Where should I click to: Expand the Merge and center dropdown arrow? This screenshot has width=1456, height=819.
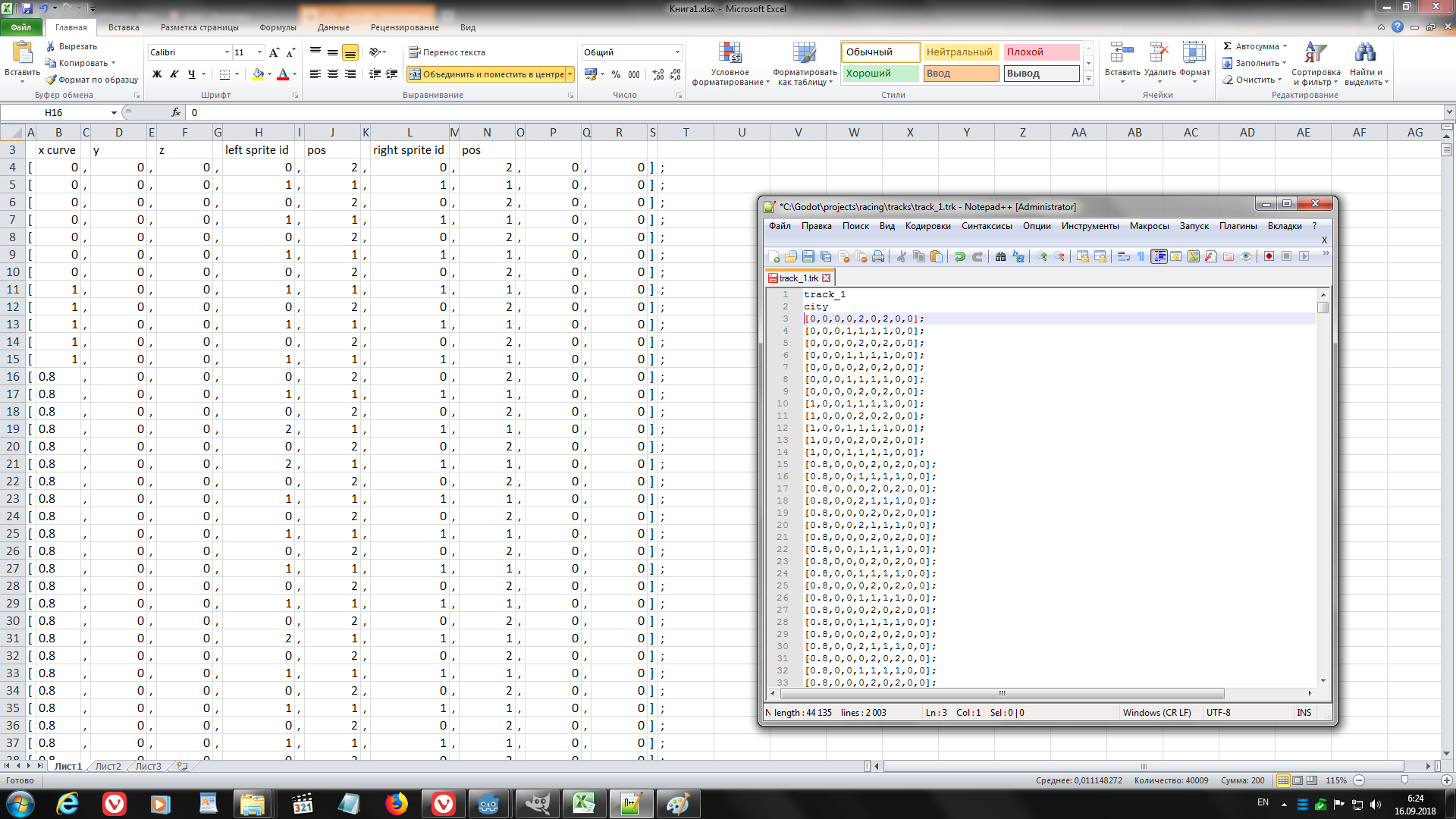click(x=570, y=74)
